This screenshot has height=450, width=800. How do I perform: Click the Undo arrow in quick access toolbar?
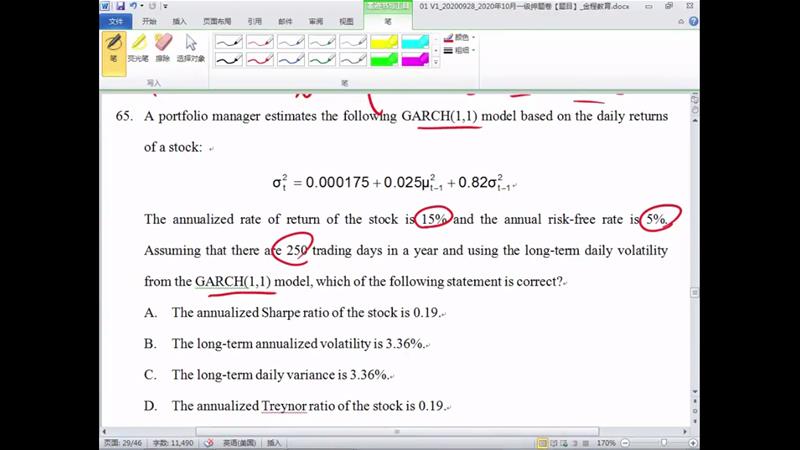[134, 6]
